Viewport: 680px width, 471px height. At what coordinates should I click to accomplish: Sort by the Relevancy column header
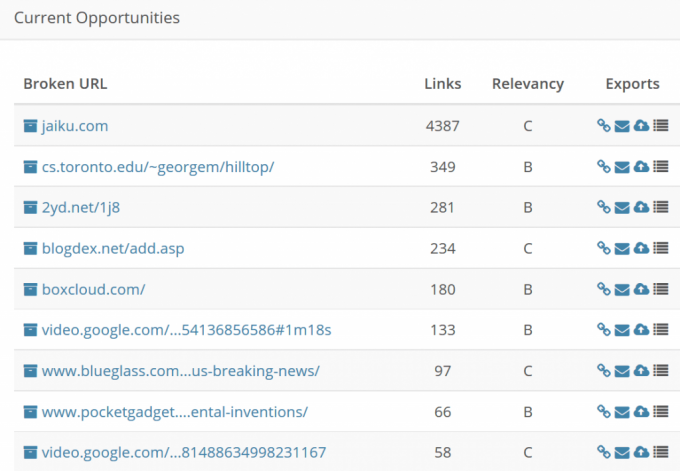(528, 84)
